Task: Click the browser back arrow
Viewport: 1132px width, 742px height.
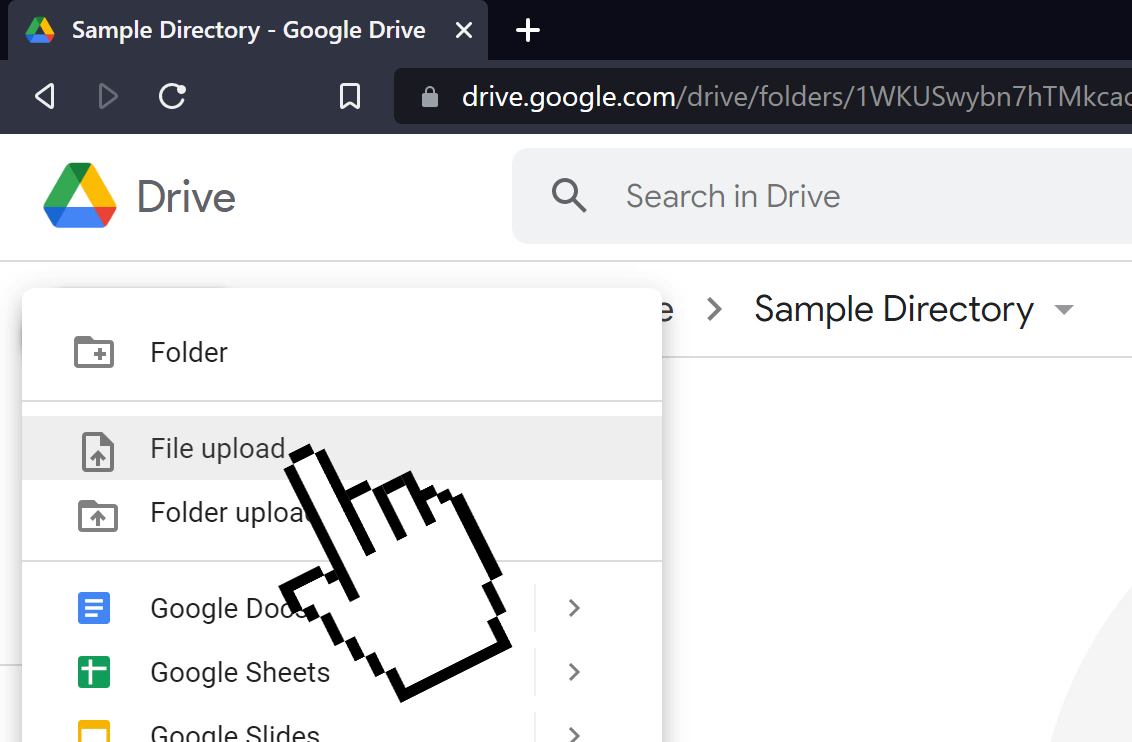Action: pos(45,96)
